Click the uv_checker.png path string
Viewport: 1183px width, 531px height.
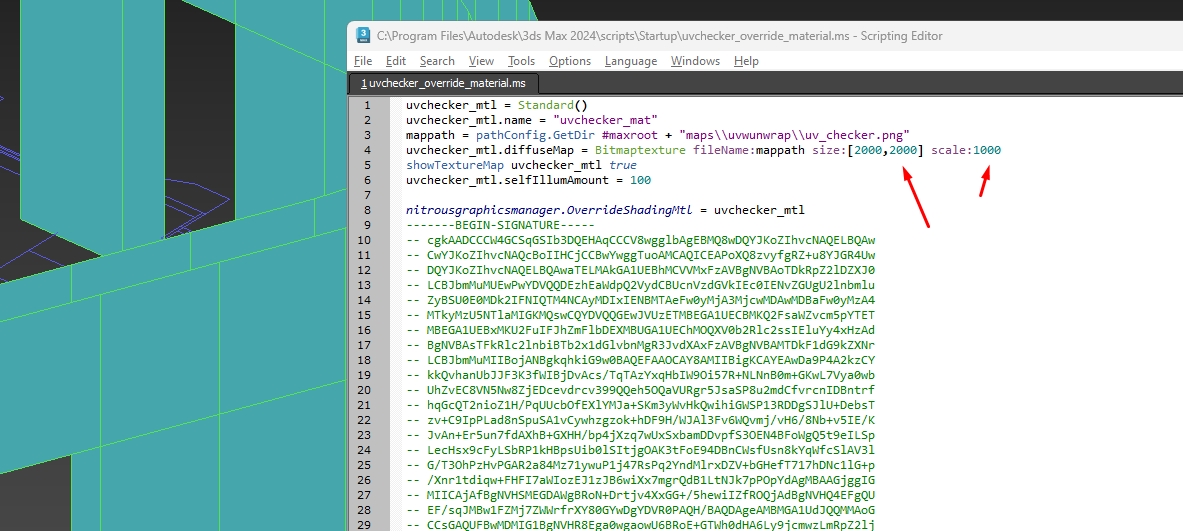point(794,135)
